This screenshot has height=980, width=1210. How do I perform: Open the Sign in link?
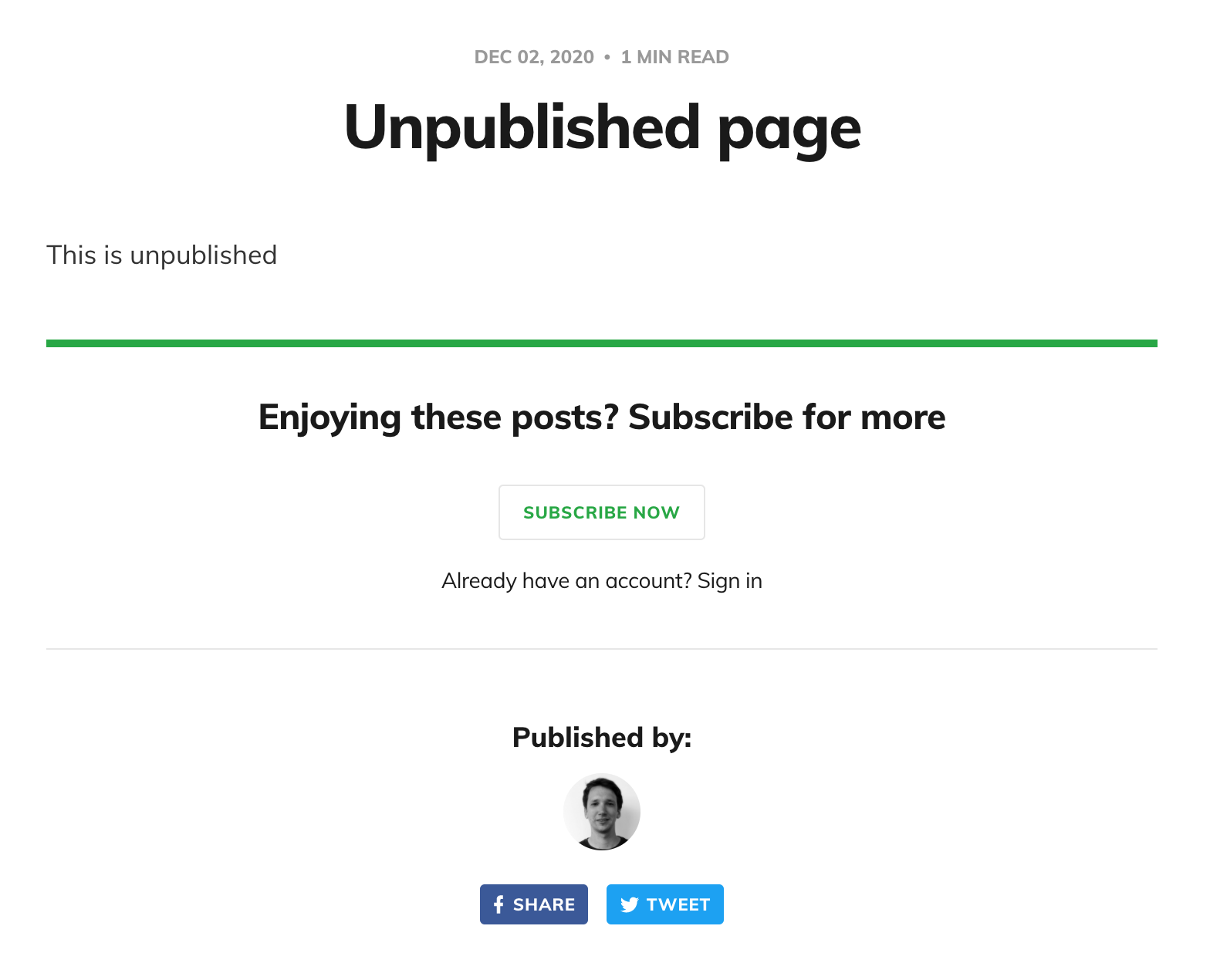729,580
